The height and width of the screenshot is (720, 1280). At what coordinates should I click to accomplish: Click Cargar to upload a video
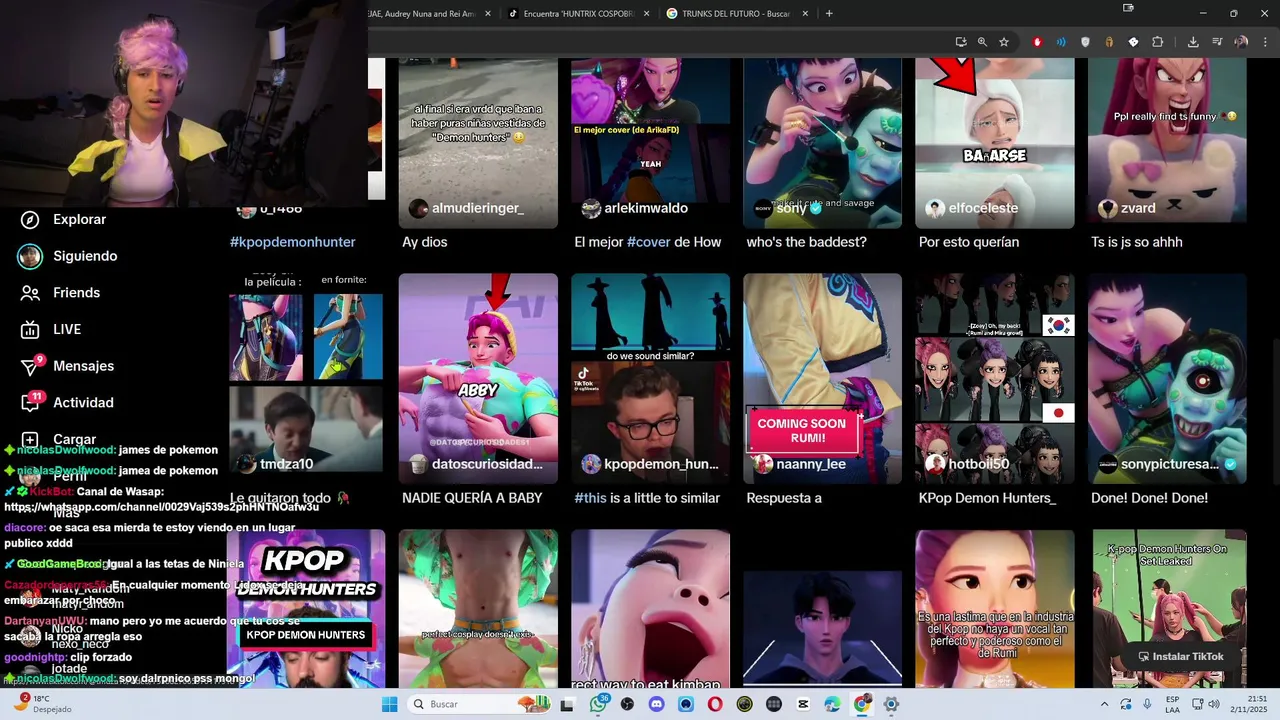60,439
